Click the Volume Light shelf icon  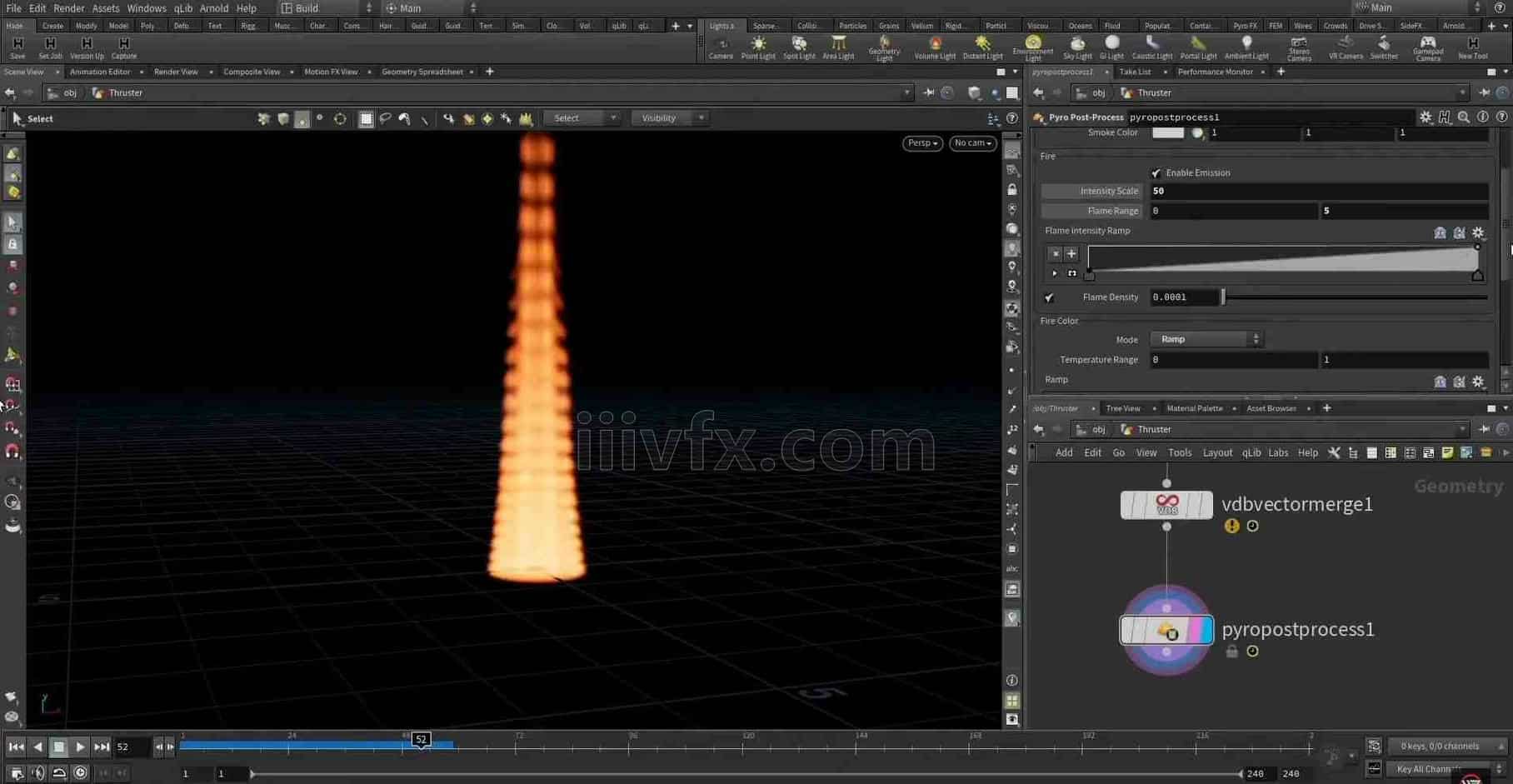(934, 47)
